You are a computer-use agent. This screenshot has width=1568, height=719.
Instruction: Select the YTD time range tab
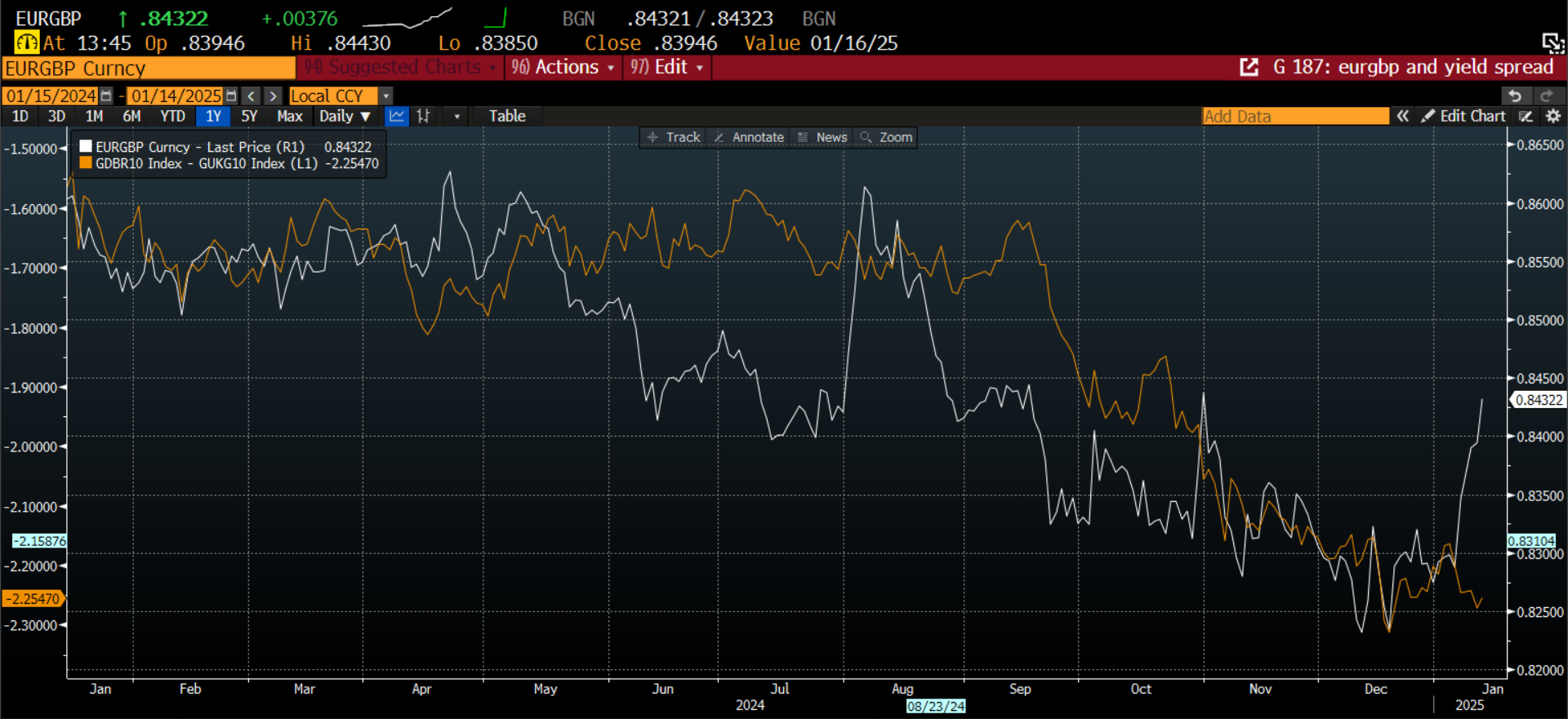click(172, 116)
